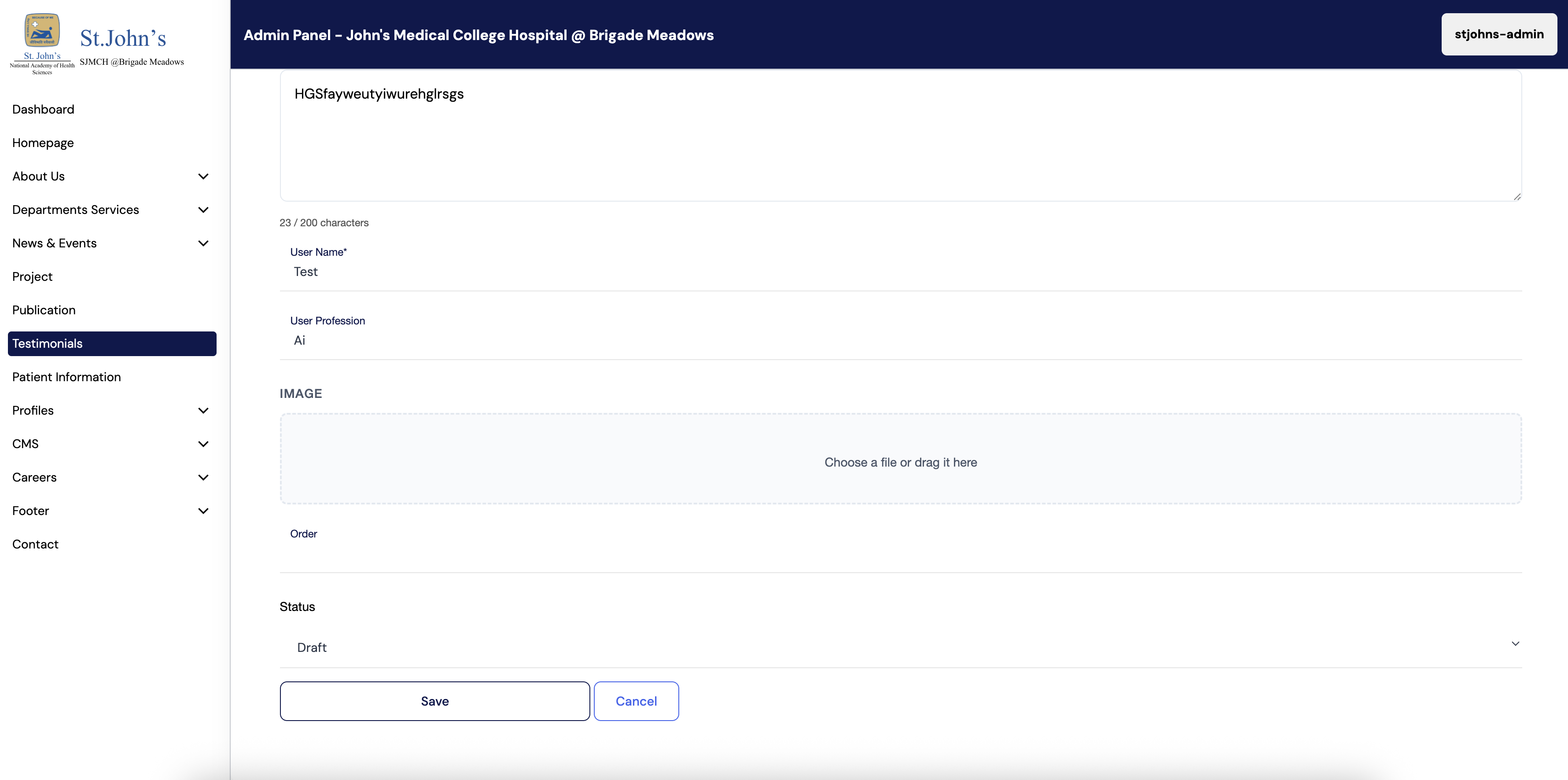Expand the Profiles chevron arrow

click(203, 410)
